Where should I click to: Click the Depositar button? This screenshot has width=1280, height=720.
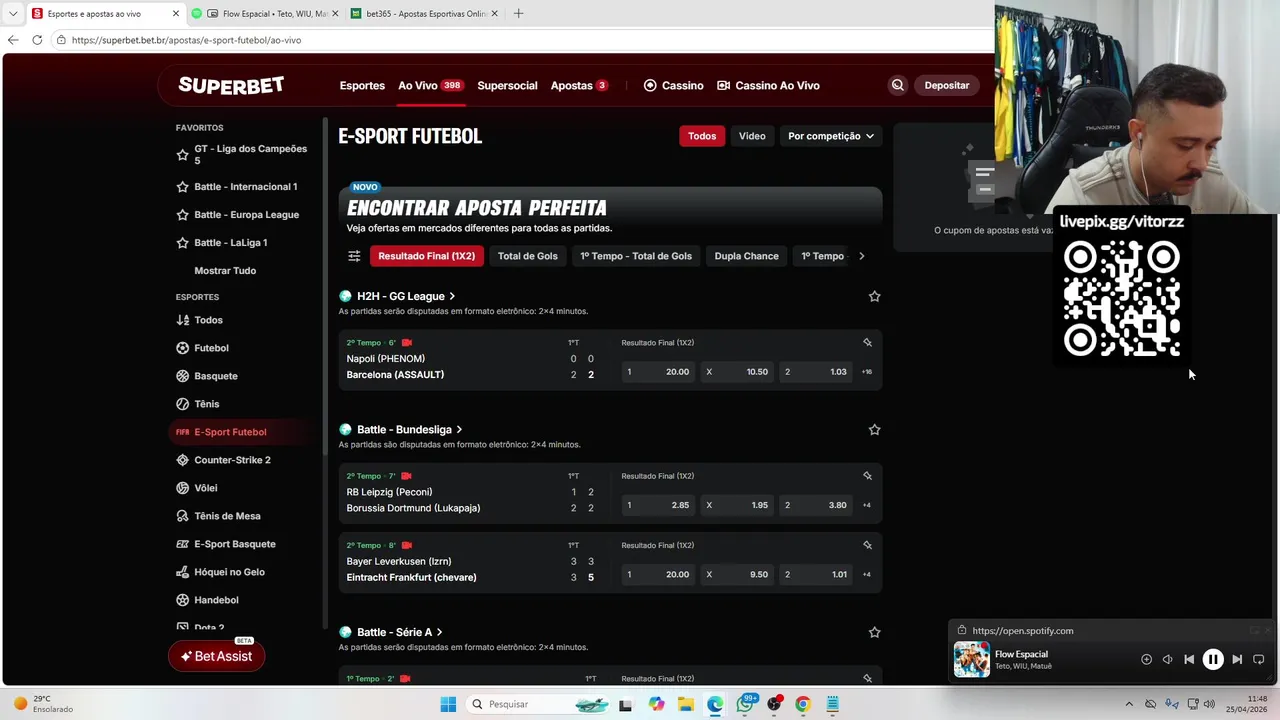coord(947,85)
